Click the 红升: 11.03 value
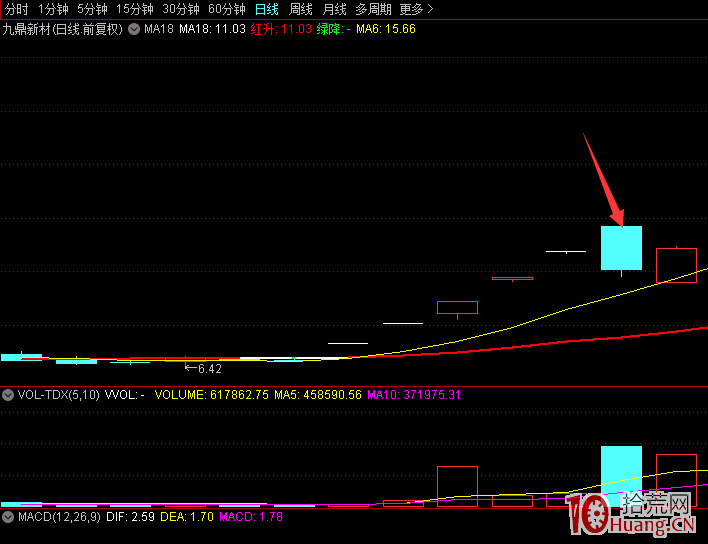Screen dimensions: 708x544 point(281,29)
